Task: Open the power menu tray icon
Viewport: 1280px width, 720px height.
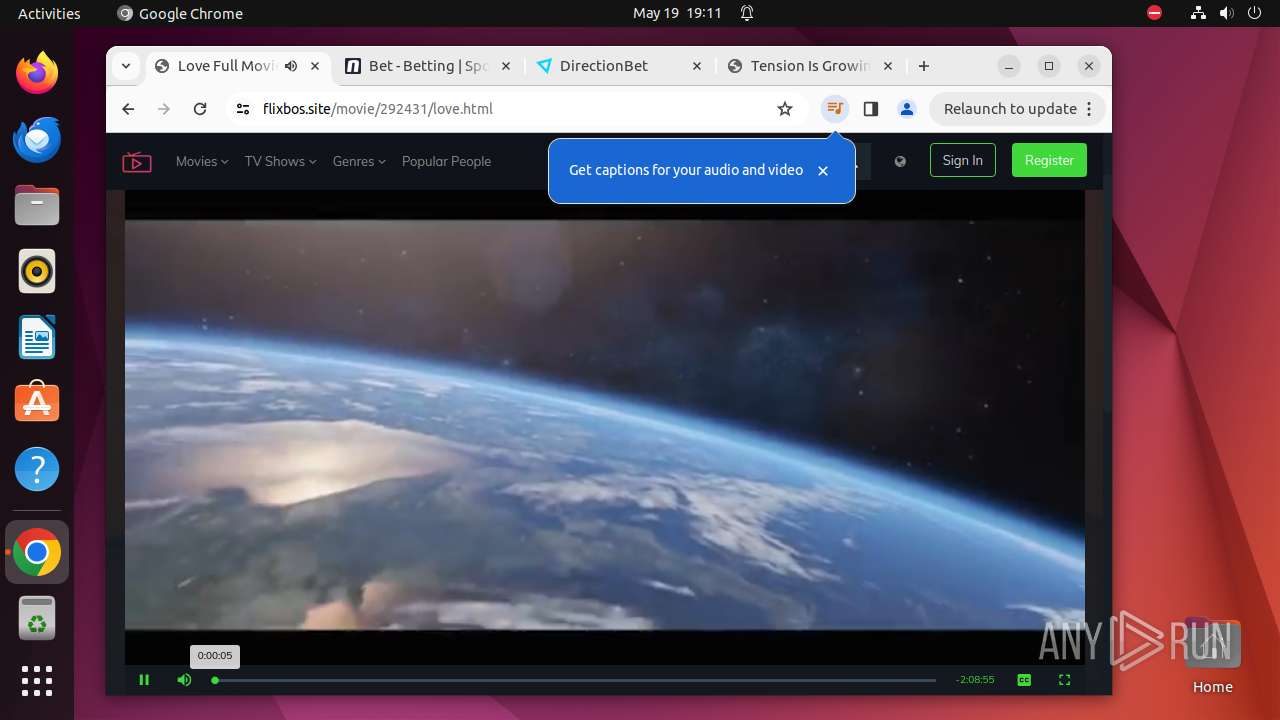Action: (x=1253, y=13)
